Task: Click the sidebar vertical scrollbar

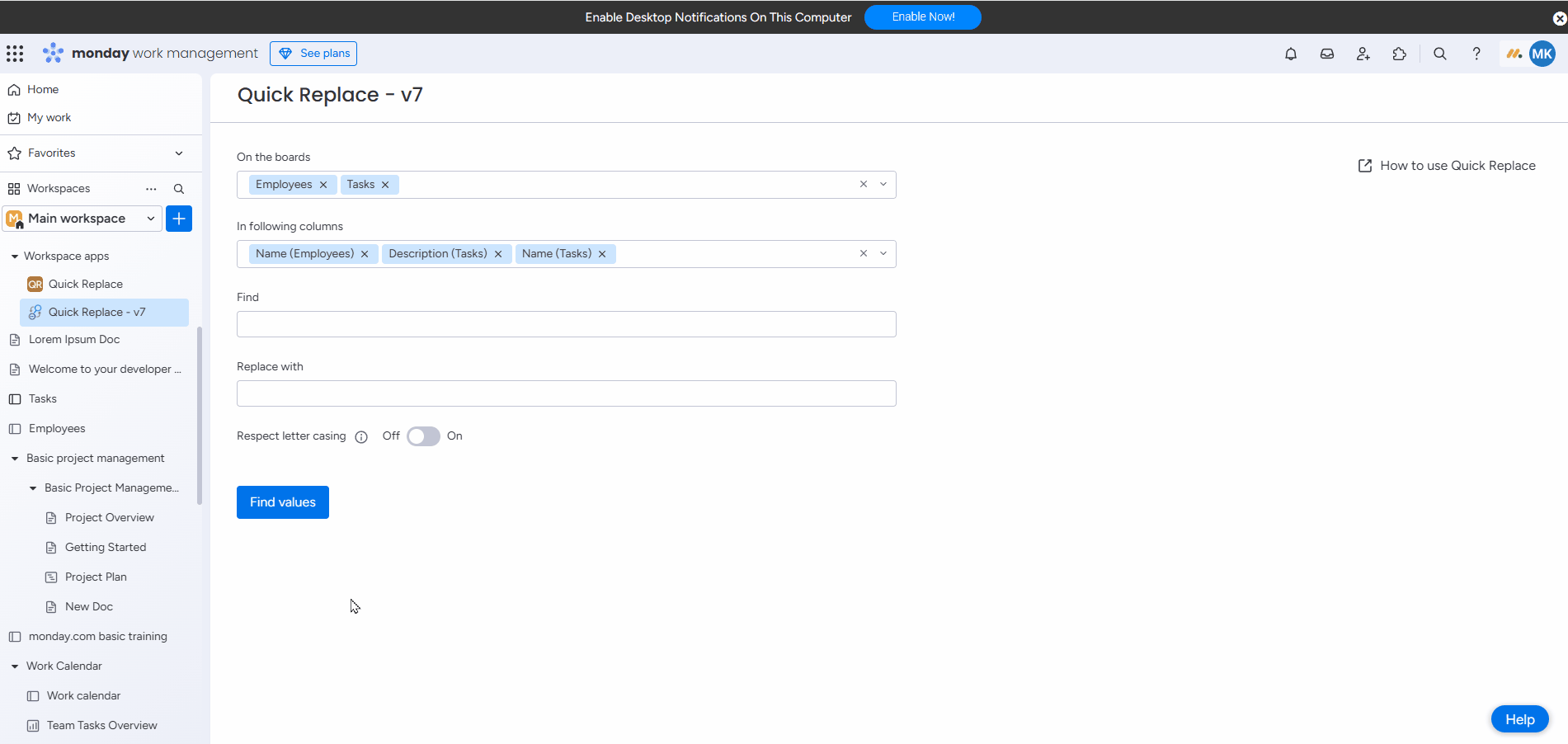Action: (200, 416)
